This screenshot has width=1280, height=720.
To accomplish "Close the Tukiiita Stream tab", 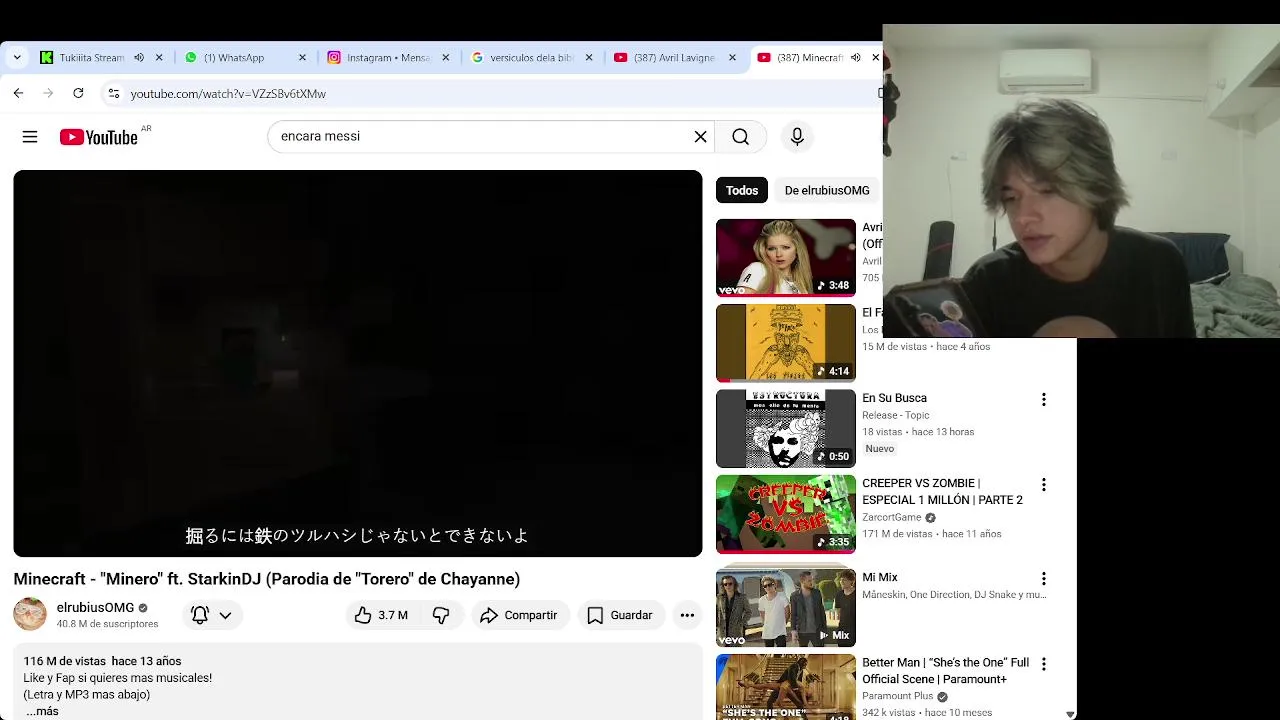I will click(x=159, y=58).
